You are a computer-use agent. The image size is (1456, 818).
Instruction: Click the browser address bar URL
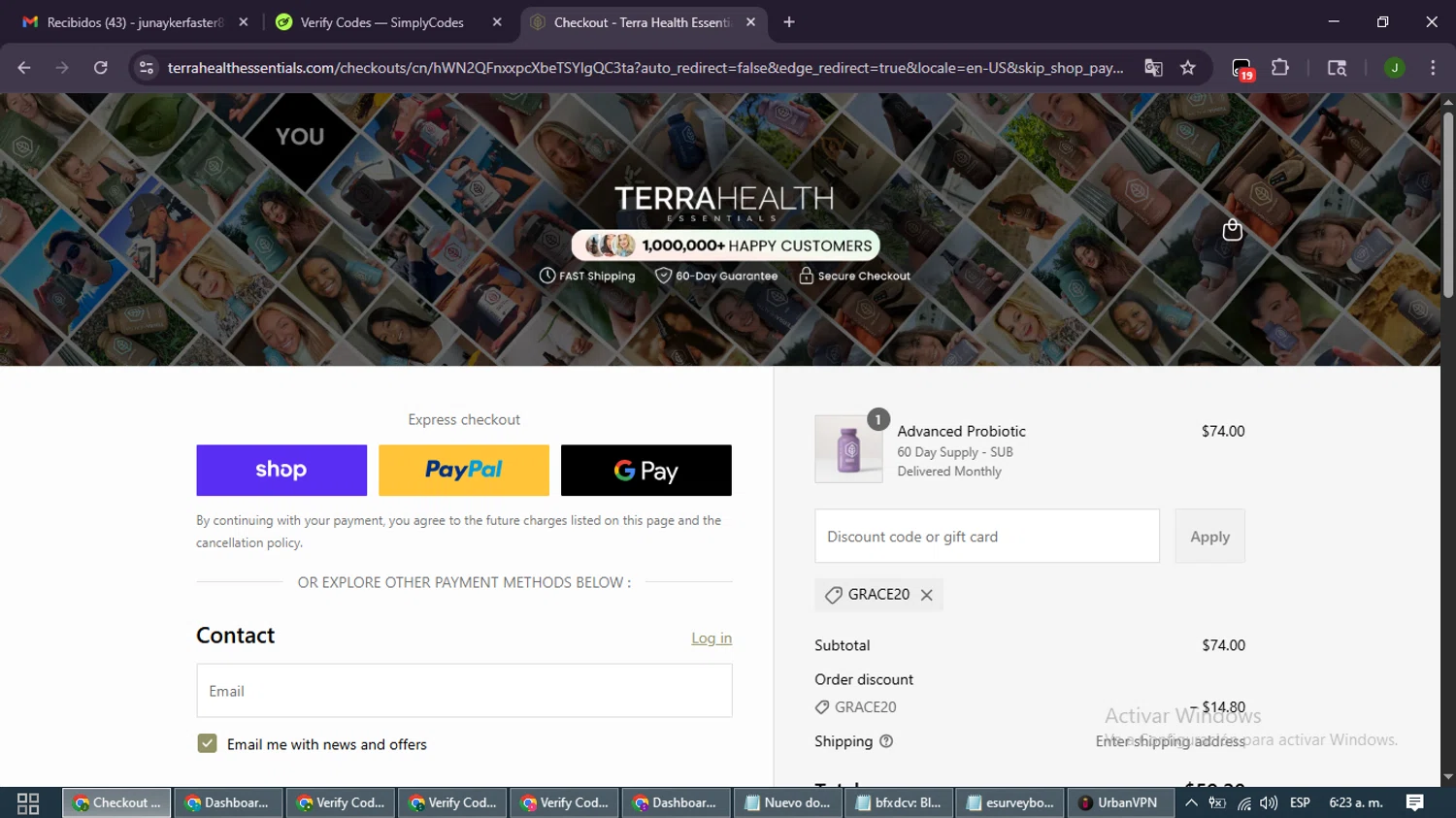[645, 68]
